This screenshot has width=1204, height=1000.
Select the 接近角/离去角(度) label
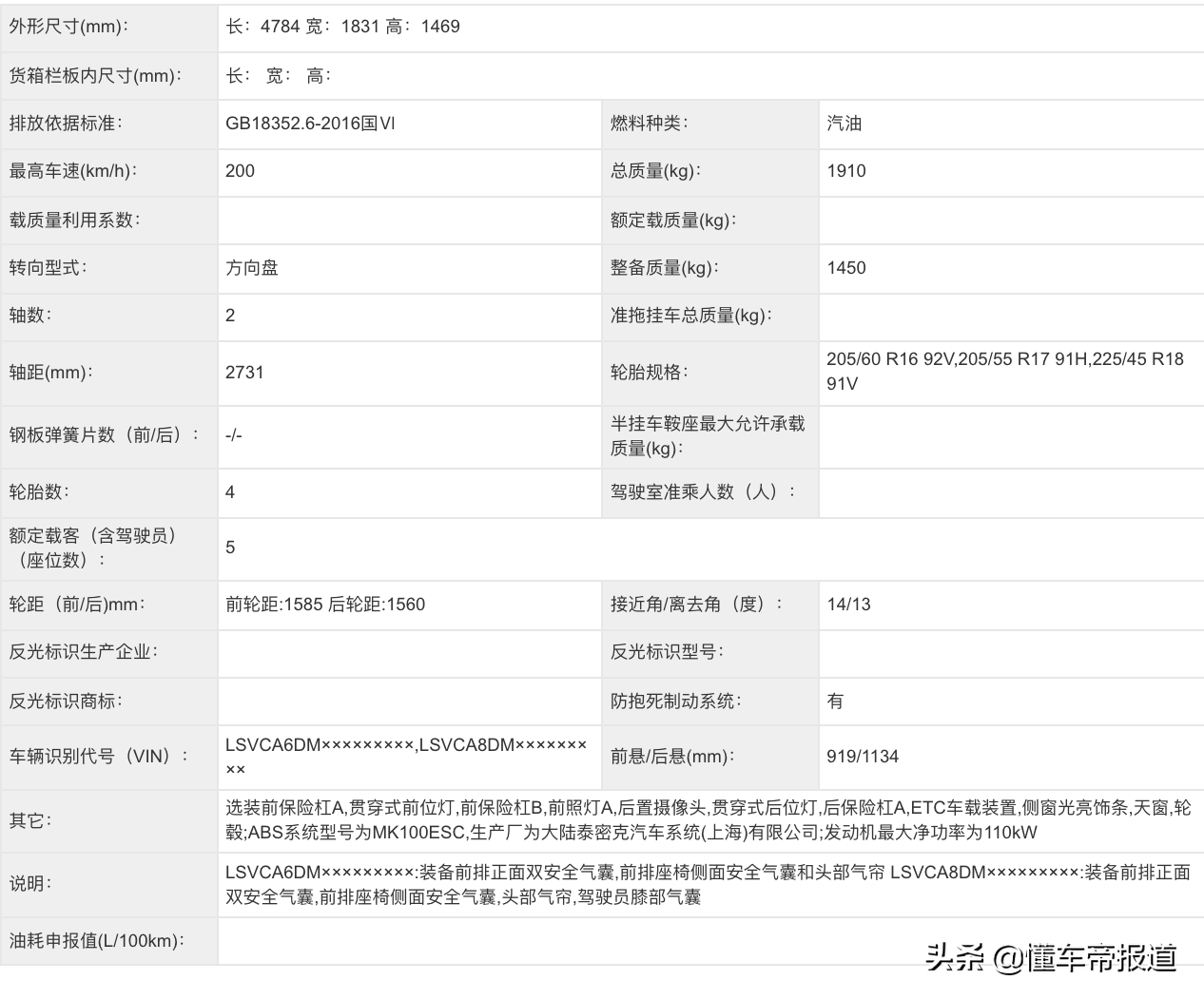[697, 605]
